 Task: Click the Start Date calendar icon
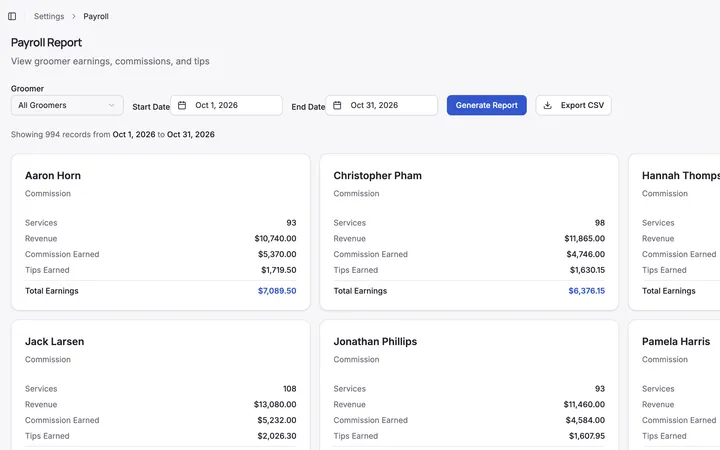(182, 105)
